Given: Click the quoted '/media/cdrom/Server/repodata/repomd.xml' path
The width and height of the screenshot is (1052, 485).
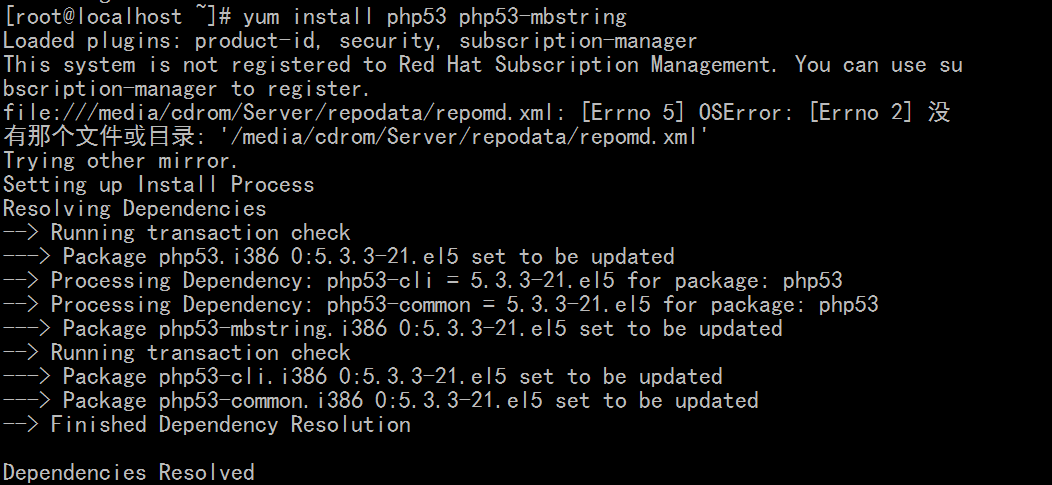Looking at the screenshot, I should coord(464,137).
